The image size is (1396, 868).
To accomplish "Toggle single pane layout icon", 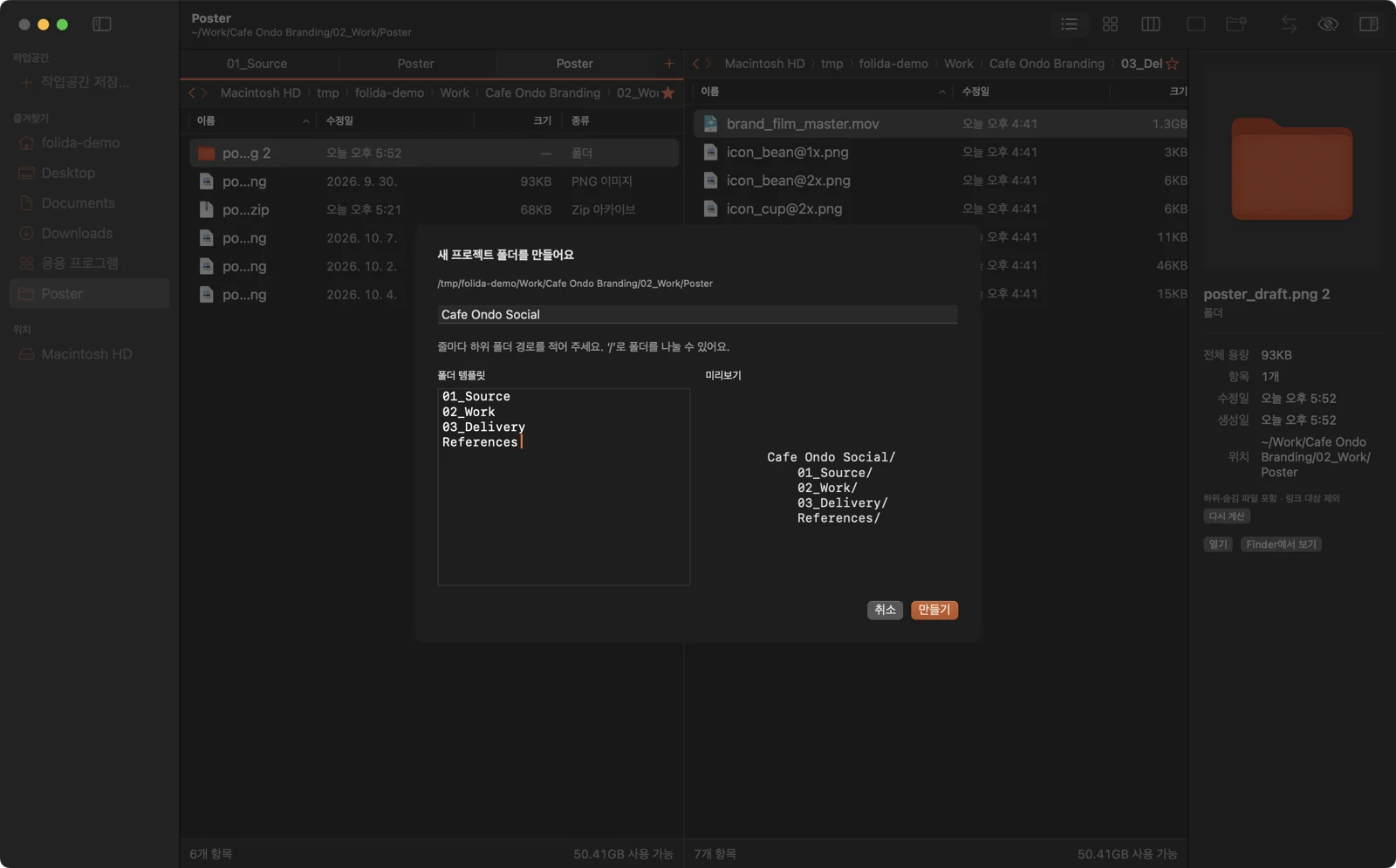I will click(1196, 24).
